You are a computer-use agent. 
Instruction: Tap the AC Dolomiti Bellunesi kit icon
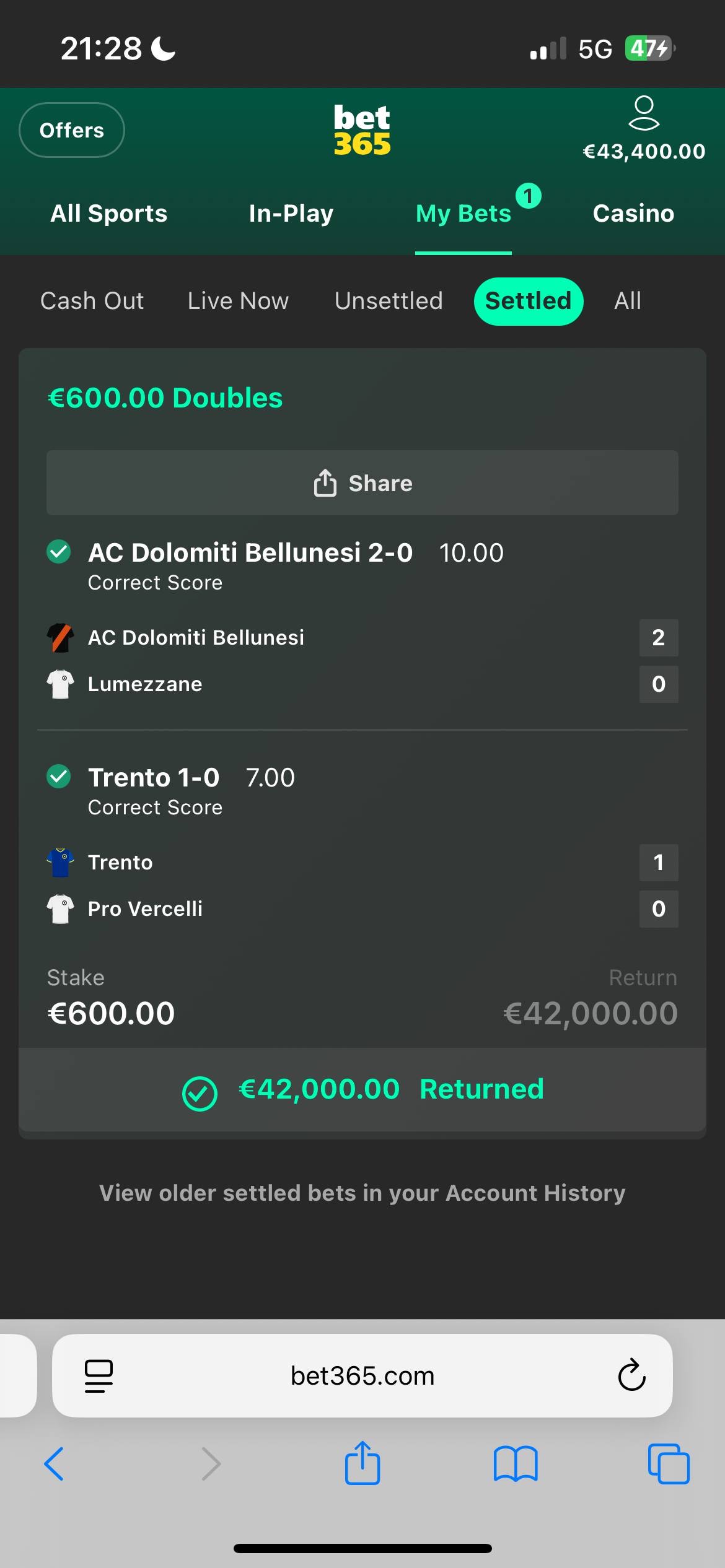tap(61, 638)
